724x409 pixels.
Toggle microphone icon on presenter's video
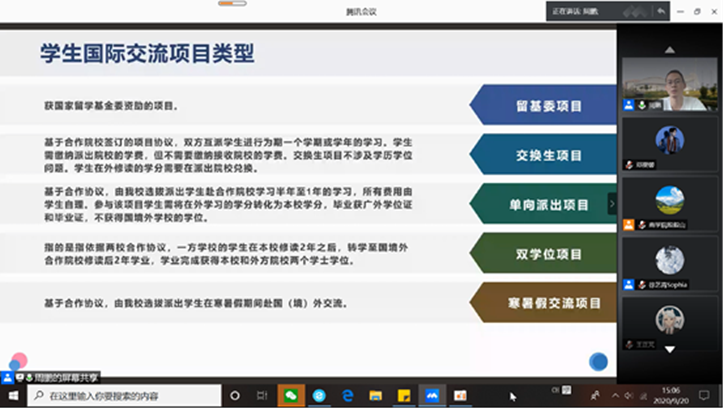(x=628, y=104)
